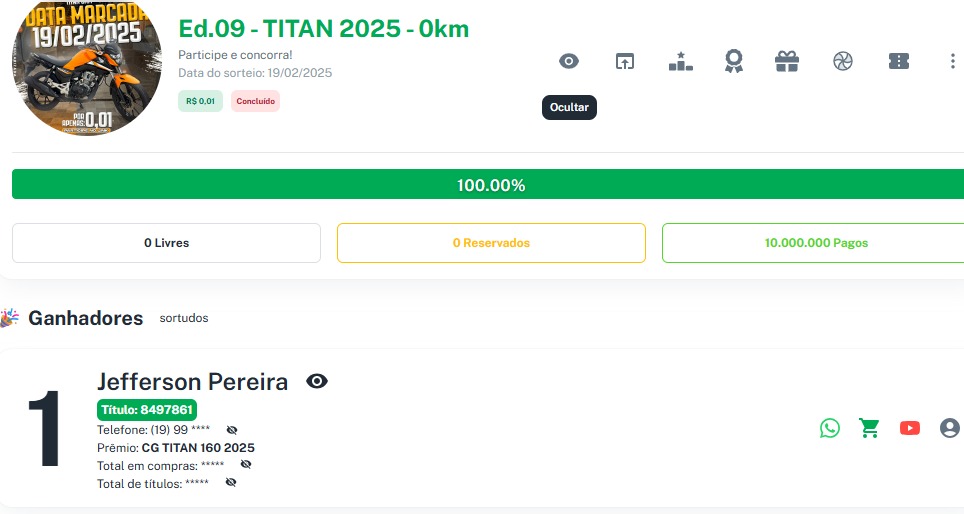This screenshot has height=514, width=964.
Task: View winner's purchases cart icon
Action: click(870, 428)
